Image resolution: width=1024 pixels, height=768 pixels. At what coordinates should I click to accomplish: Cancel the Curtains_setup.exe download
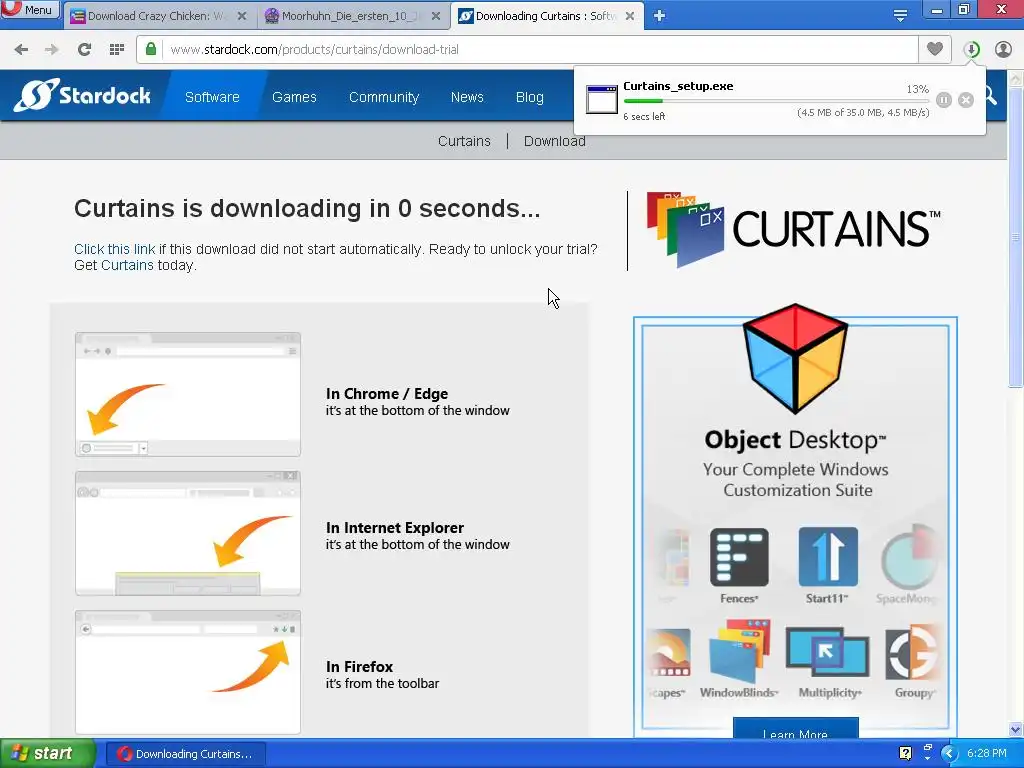pyautogui.click(x=966, y=100)
